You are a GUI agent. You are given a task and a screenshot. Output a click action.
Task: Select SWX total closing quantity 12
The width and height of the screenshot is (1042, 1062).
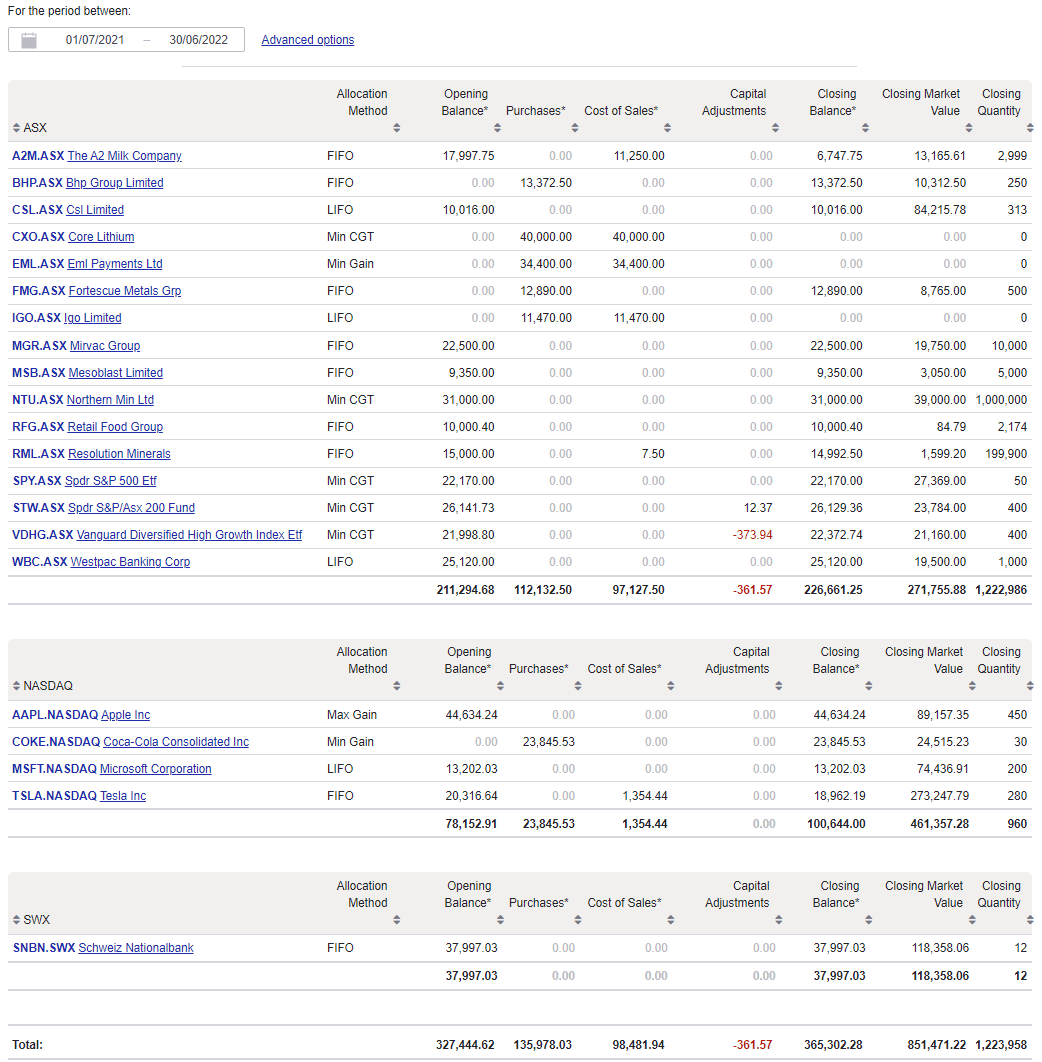(1020, 976)
